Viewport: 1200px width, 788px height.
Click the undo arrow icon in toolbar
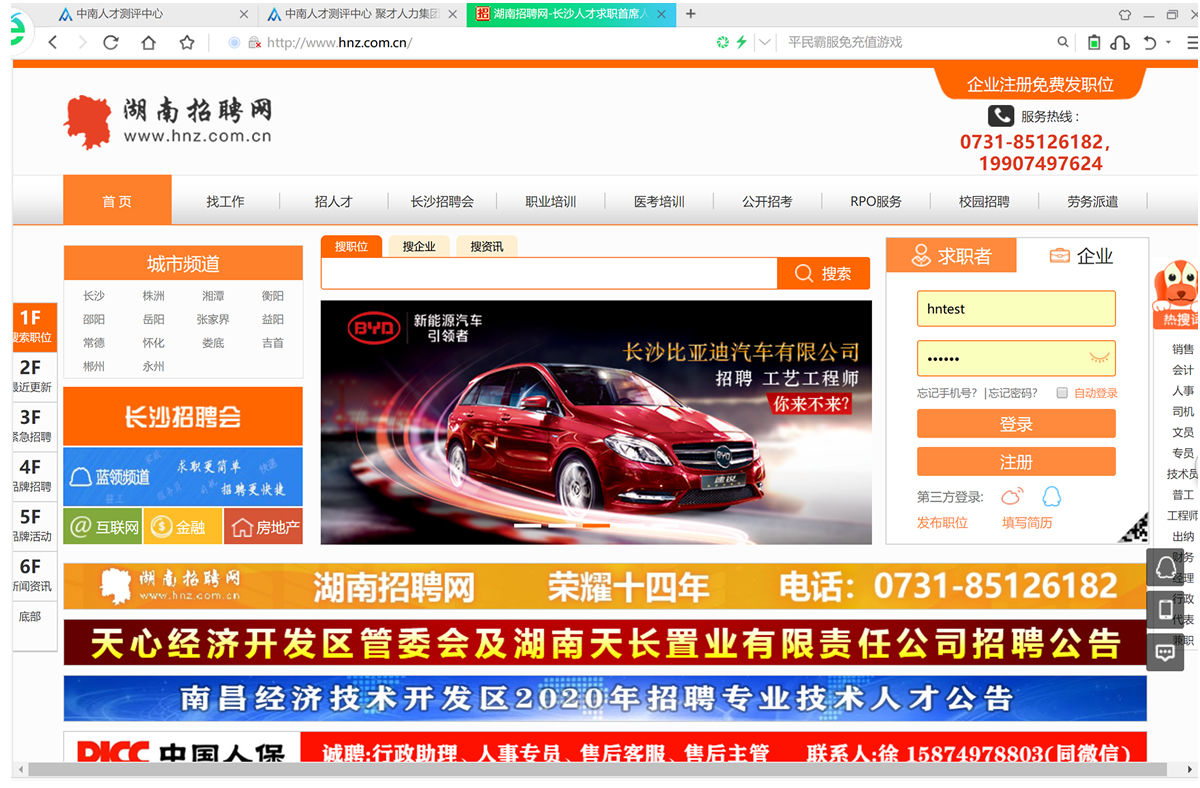1150,42
